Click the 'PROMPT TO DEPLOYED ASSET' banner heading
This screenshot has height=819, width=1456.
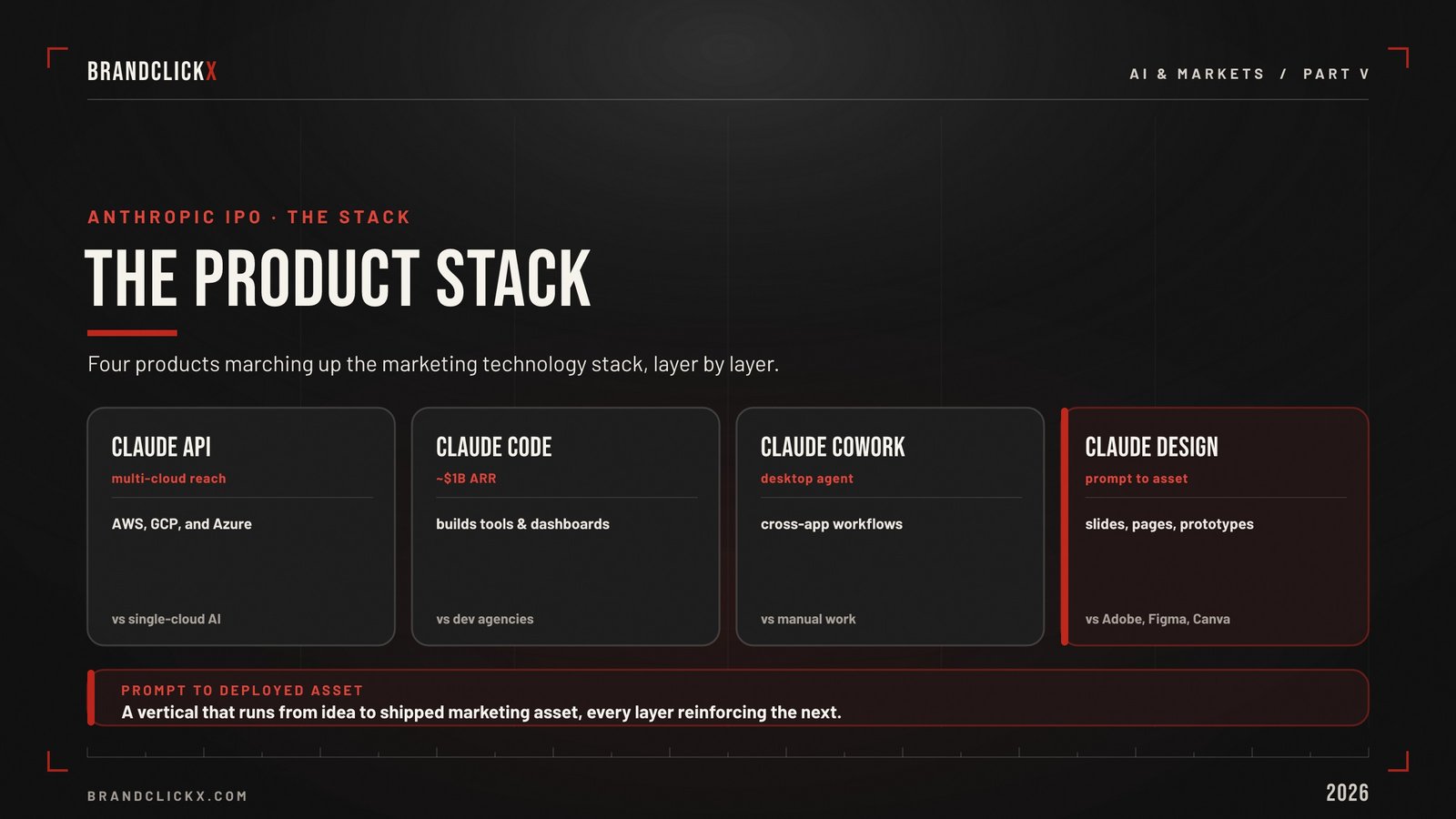click(x=242, y=691)
